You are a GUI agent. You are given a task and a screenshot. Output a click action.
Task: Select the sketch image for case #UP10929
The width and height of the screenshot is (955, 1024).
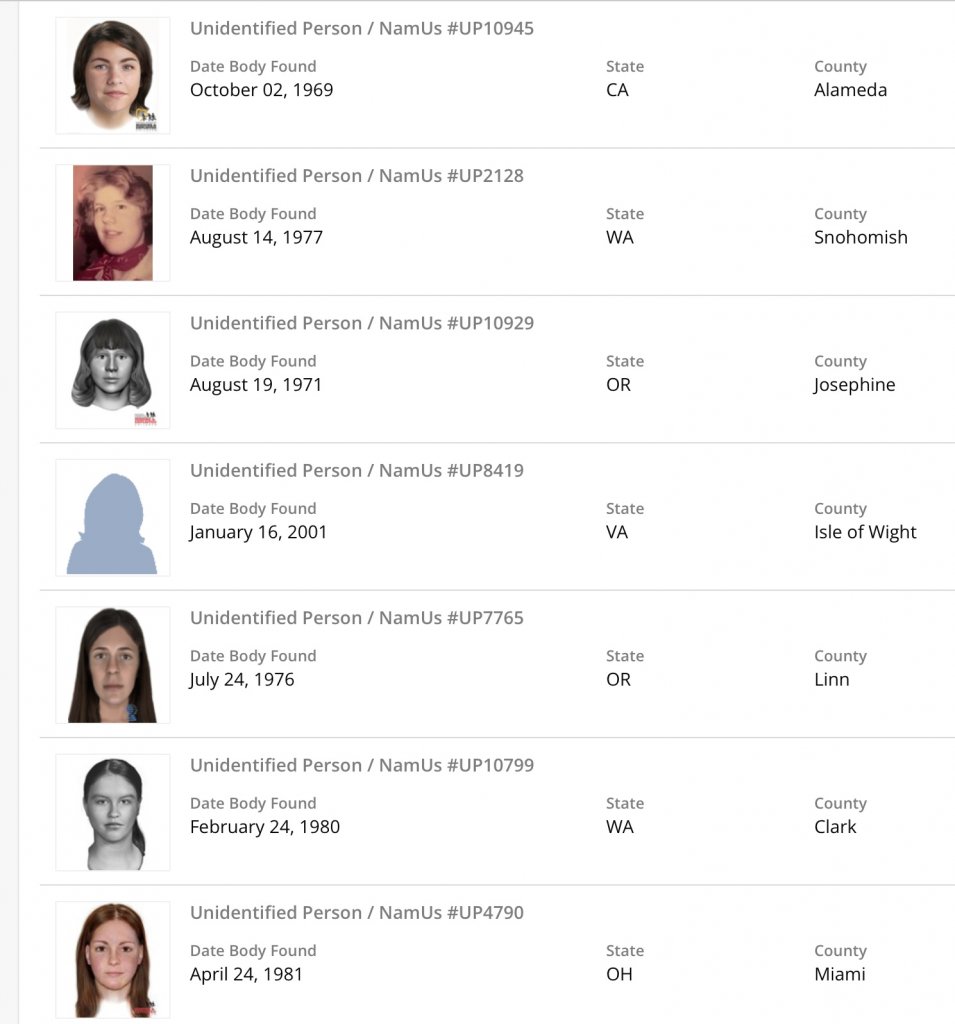[x=112, y=370]
